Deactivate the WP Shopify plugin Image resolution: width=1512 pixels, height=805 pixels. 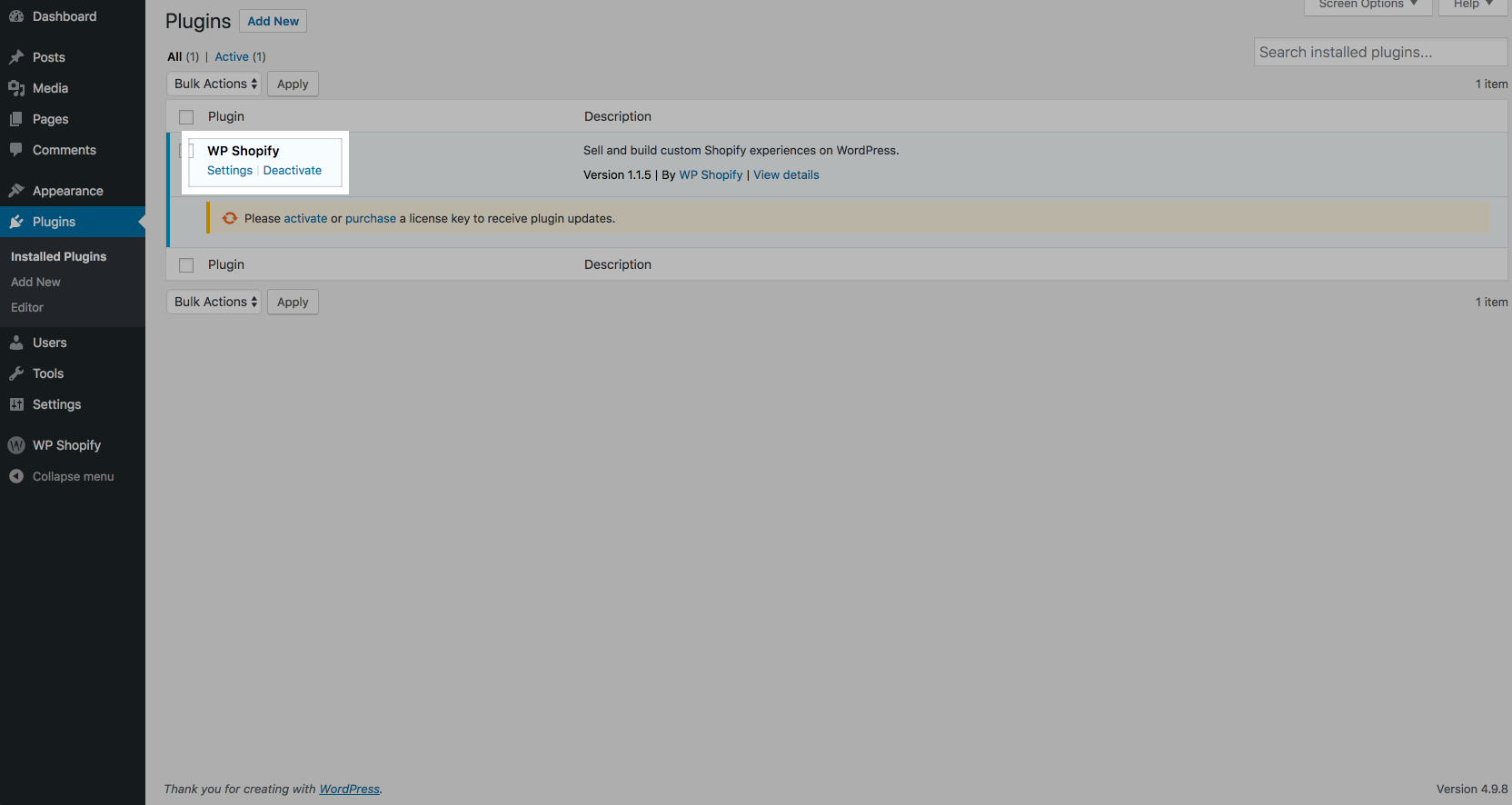(293, 170)
